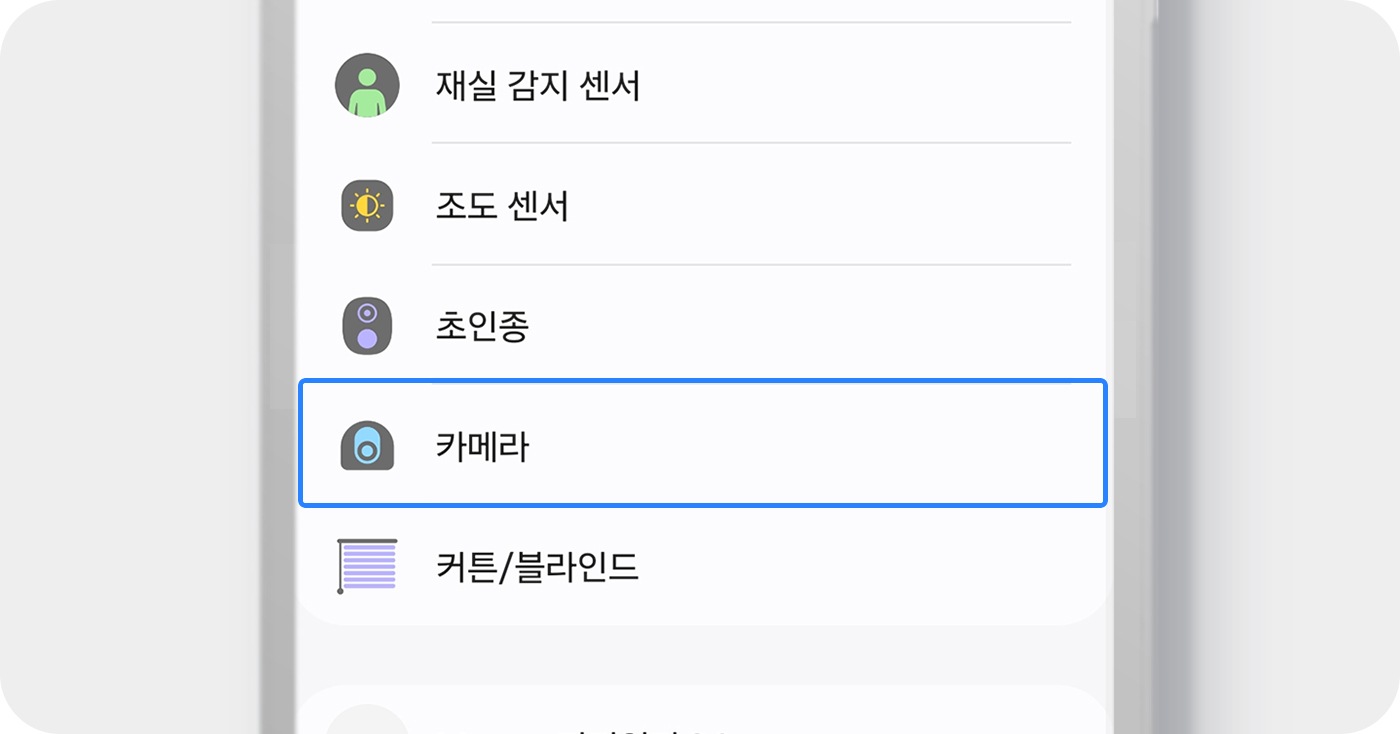Tap the 초인종 doorbell icon
Image resolution: width=1400 pixels, height=734 pixels.
click(367, 326)
